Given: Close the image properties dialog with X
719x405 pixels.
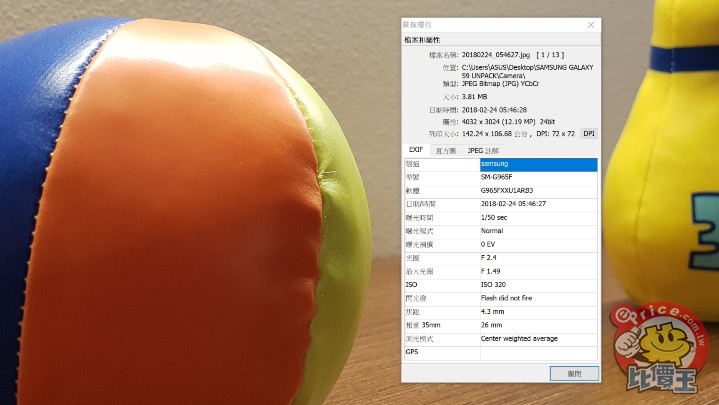Looking at the screenshot, I should pos(591,25).
